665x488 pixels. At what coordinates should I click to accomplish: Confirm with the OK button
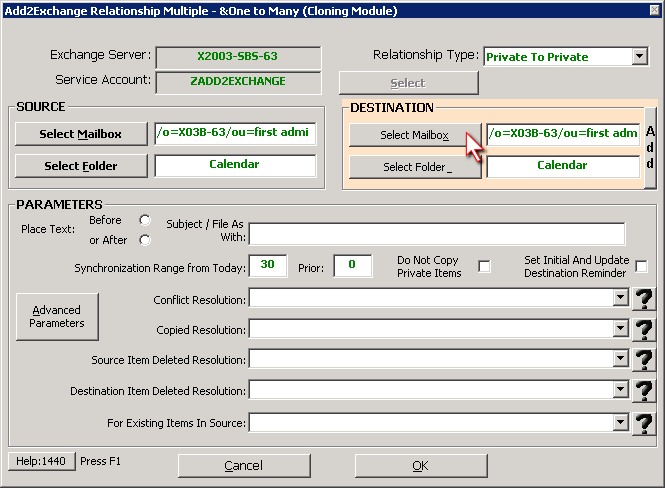[421, 466]
